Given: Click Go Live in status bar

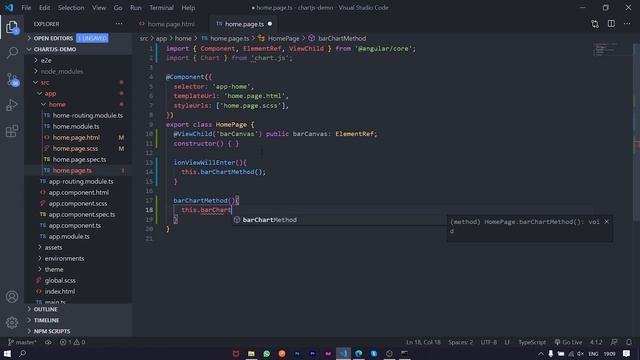Looking at the screenshot, I should [x=568, y=342].
